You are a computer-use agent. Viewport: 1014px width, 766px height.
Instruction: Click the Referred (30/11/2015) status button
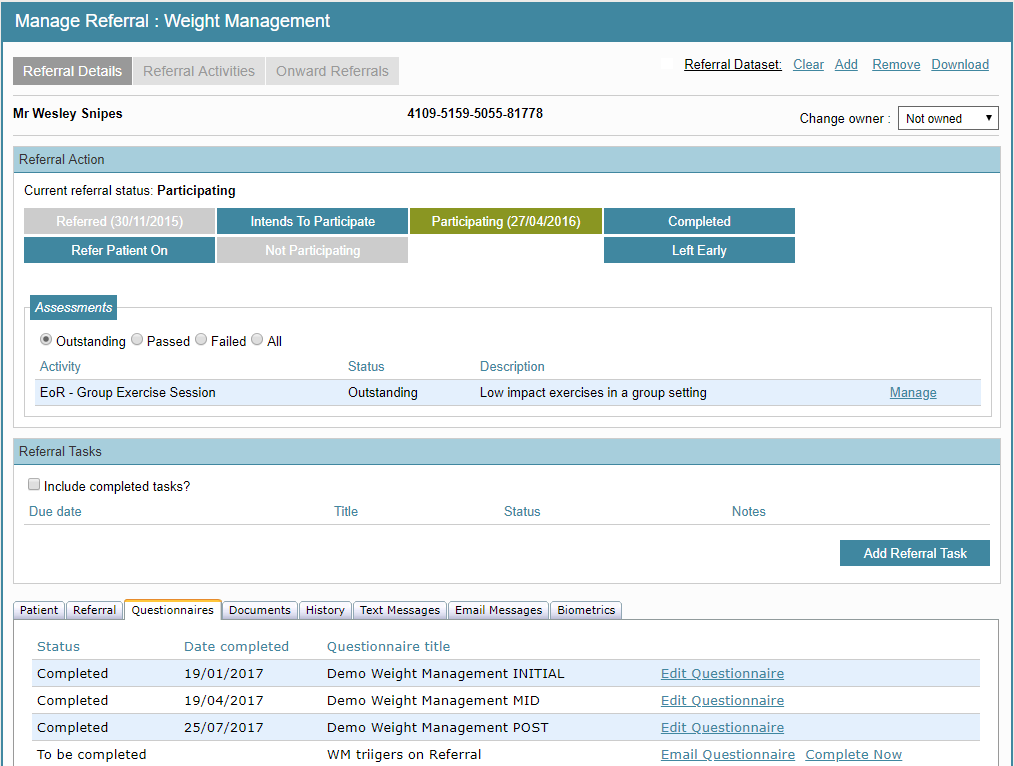120,221
